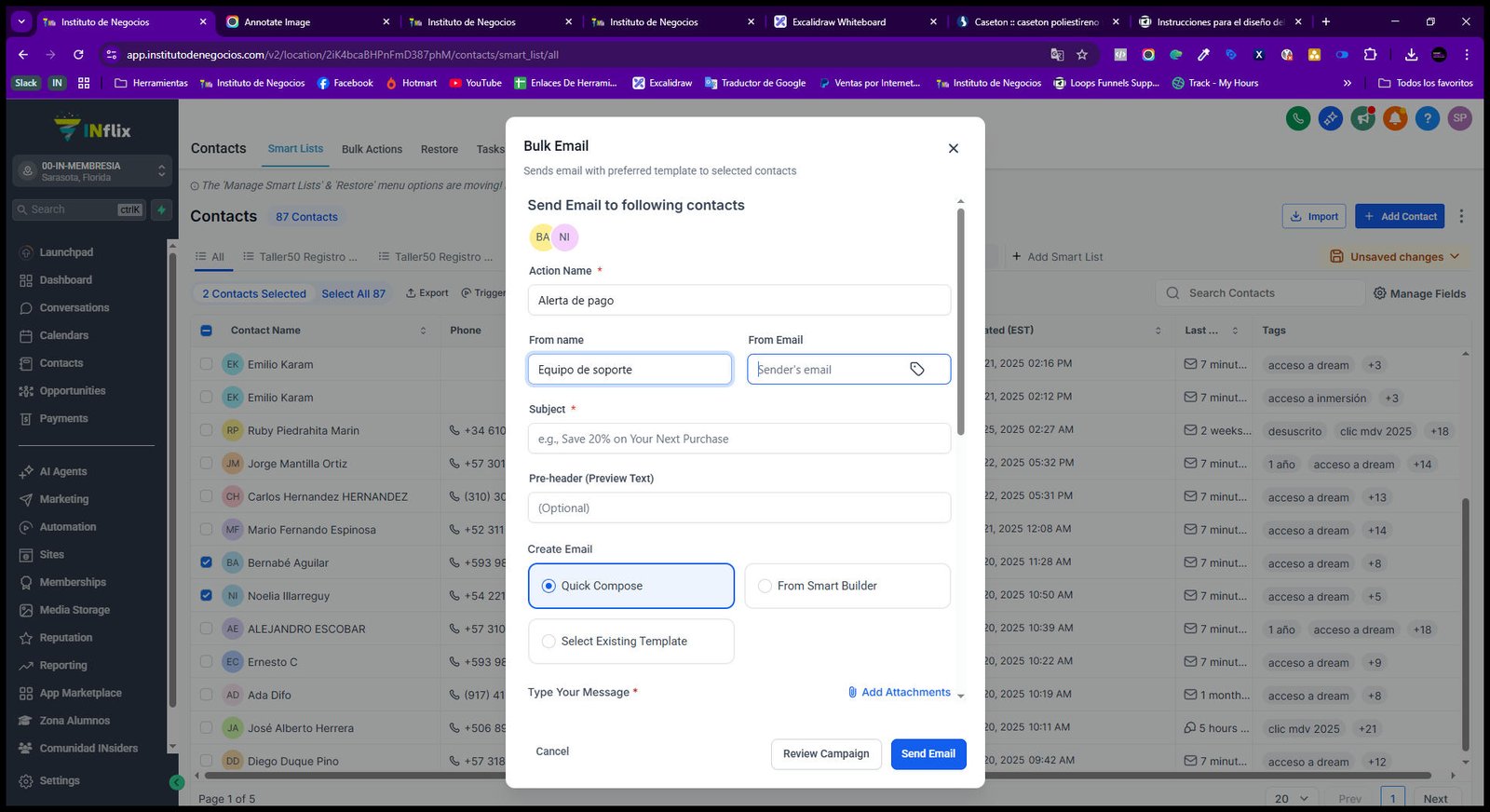Open Settings in sidebar
This screenshot has width=1490, height=812.
click(x=59, y=781)
